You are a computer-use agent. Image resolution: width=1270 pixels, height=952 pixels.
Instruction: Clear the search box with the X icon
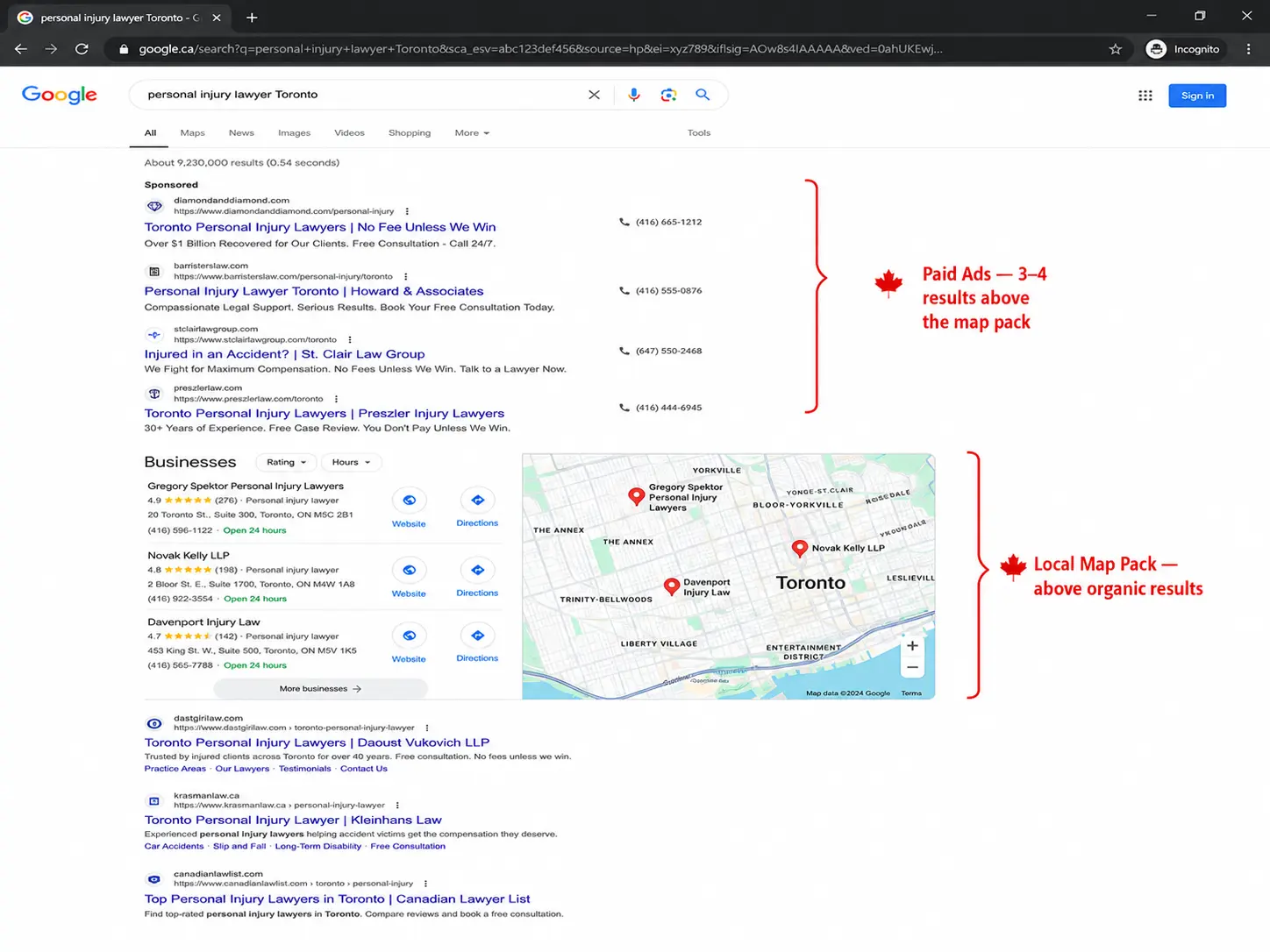[594, 95]
